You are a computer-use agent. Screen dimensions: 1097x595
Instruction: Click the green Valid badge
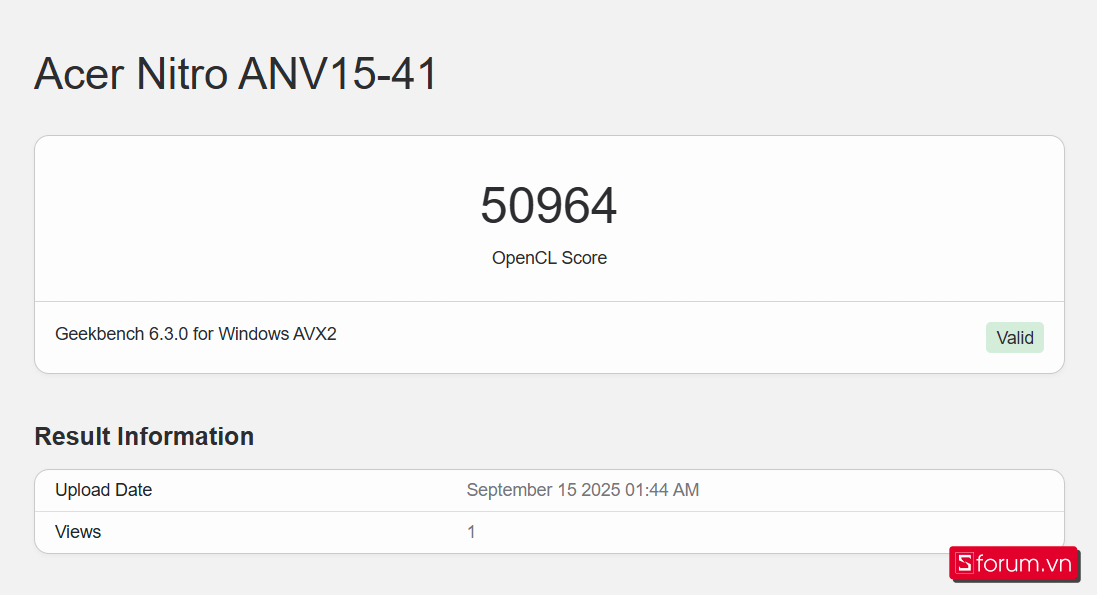tap(1014, 338)
